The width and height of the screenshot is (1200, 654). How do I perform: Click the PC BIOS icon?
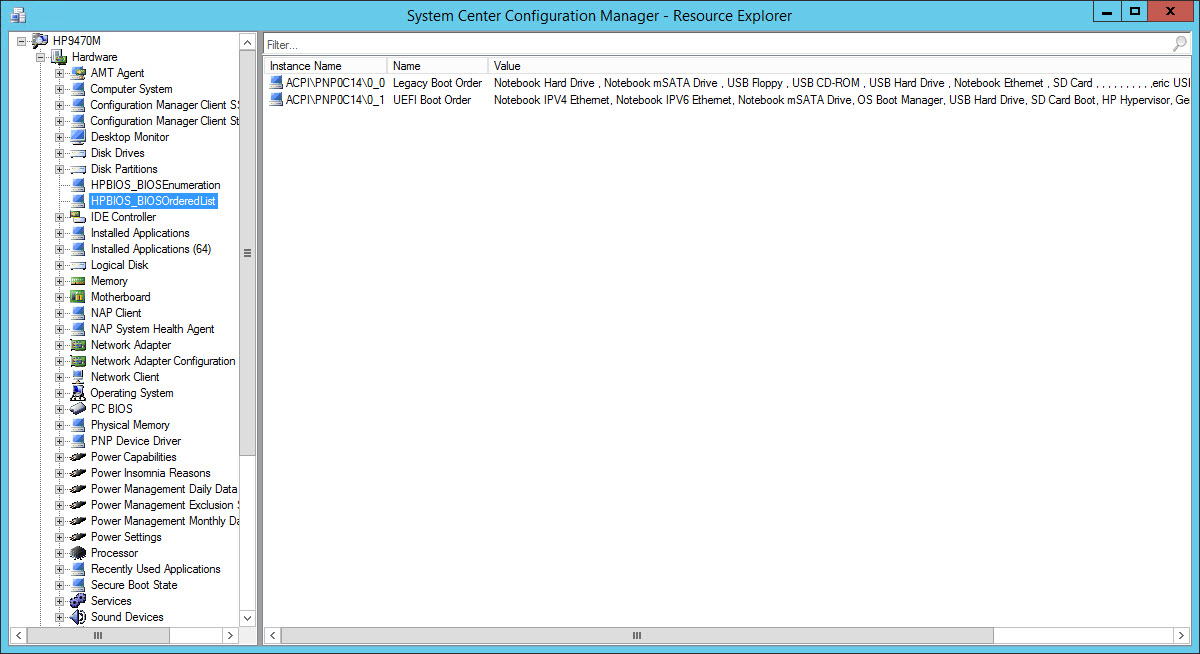[x=78, y=409]
